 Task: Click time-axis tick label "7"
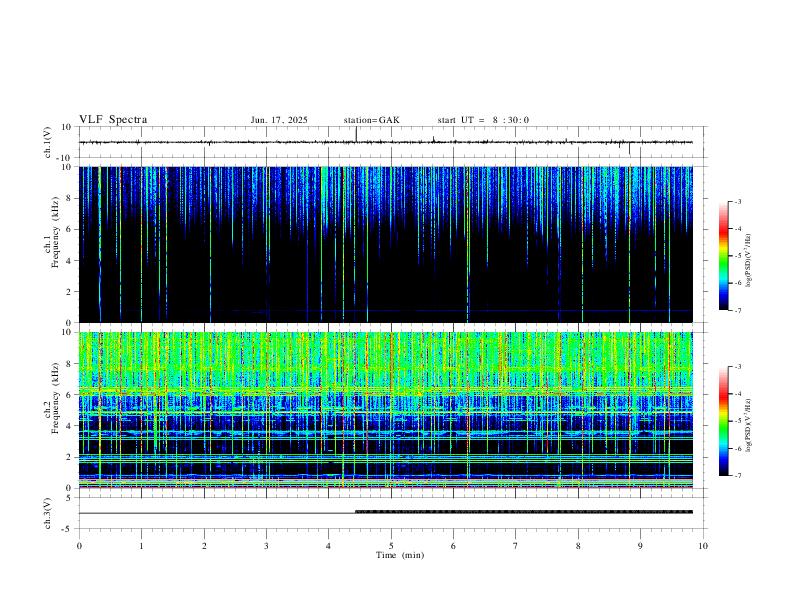tap(516, 546)
